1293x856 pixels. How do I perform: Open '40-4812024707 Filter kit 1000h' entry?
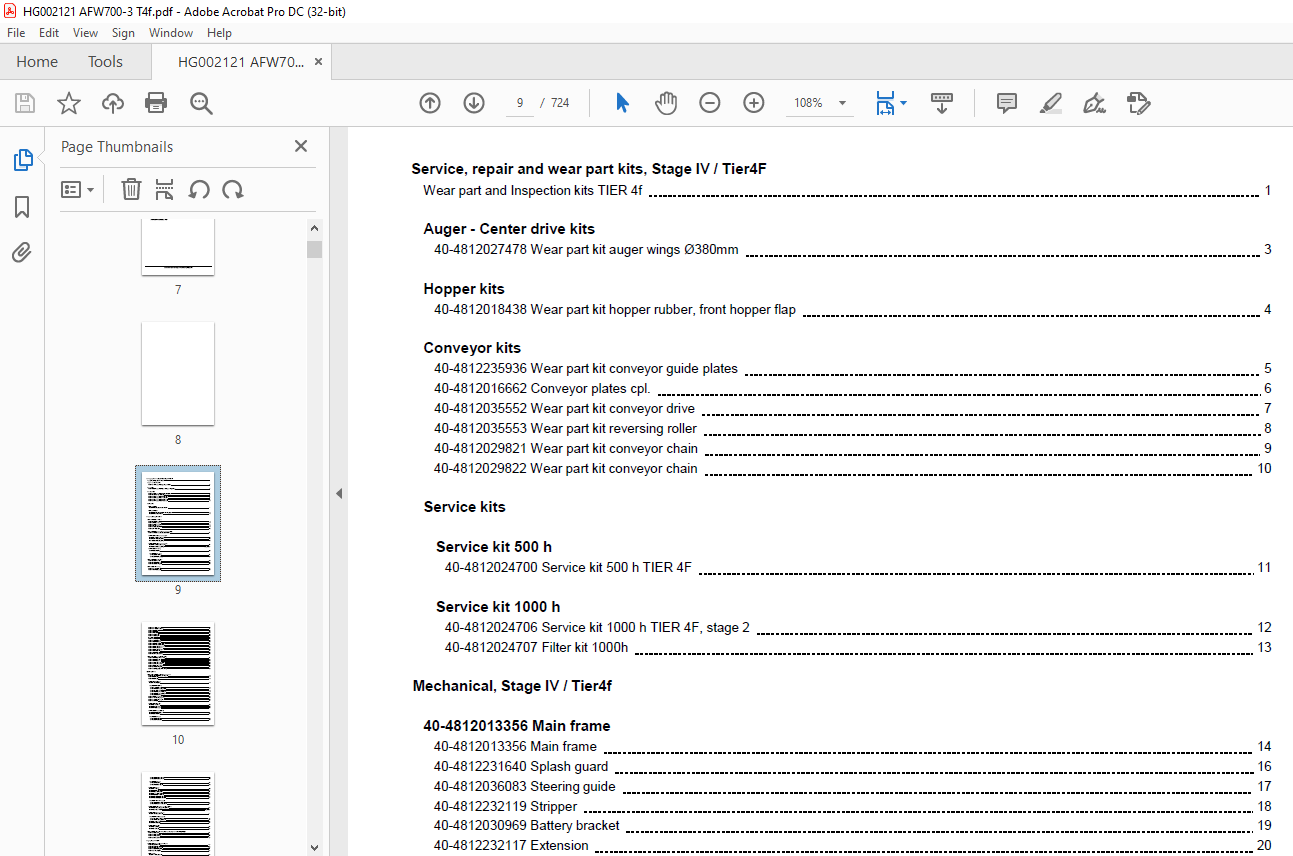[537, 648]
